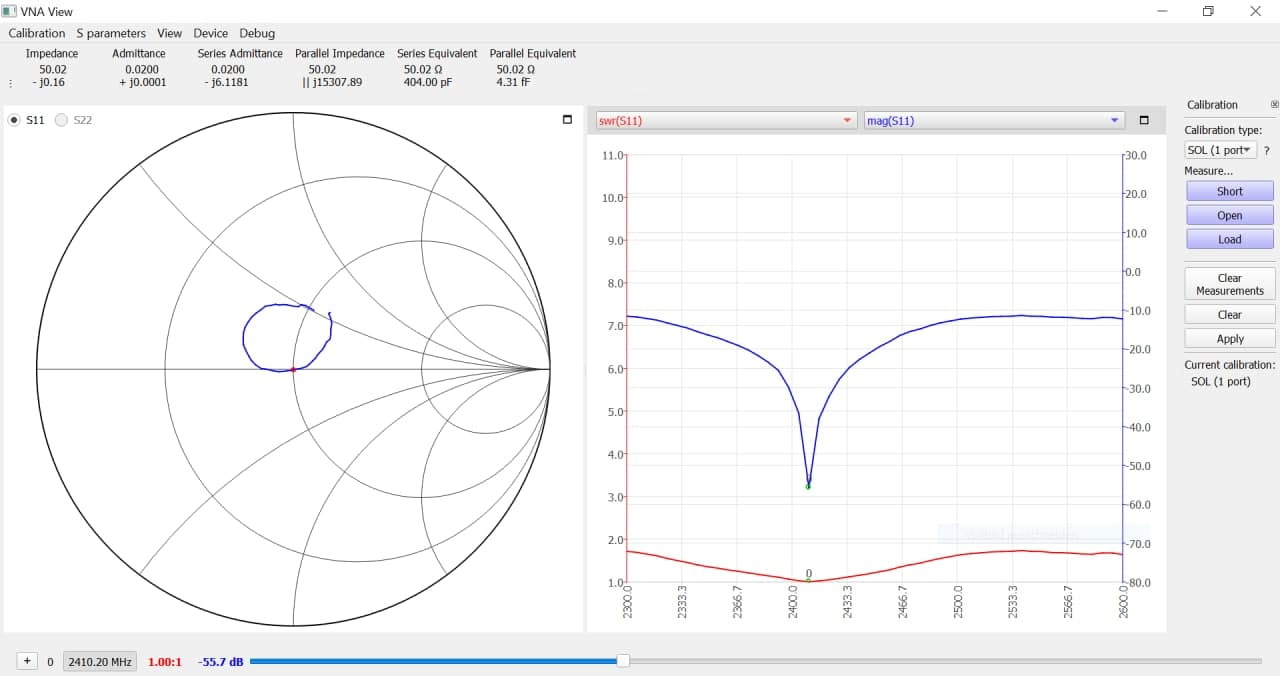Click the Apply calibration button
This screenshot has height=676, width=1280.
pos(1229,338)
